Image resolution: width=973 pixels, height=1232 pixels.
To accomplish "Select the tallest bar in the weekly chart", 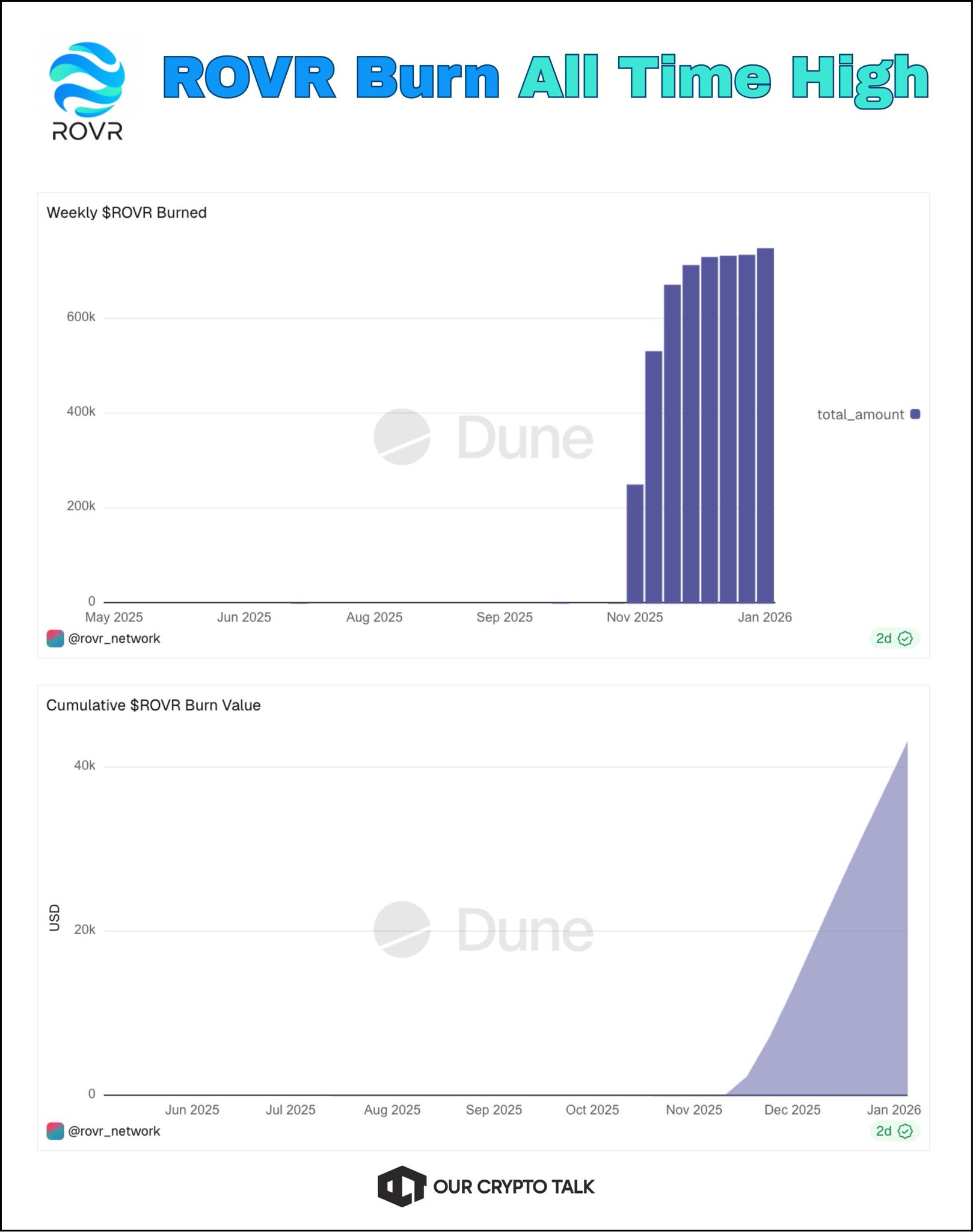I will 765,425.
